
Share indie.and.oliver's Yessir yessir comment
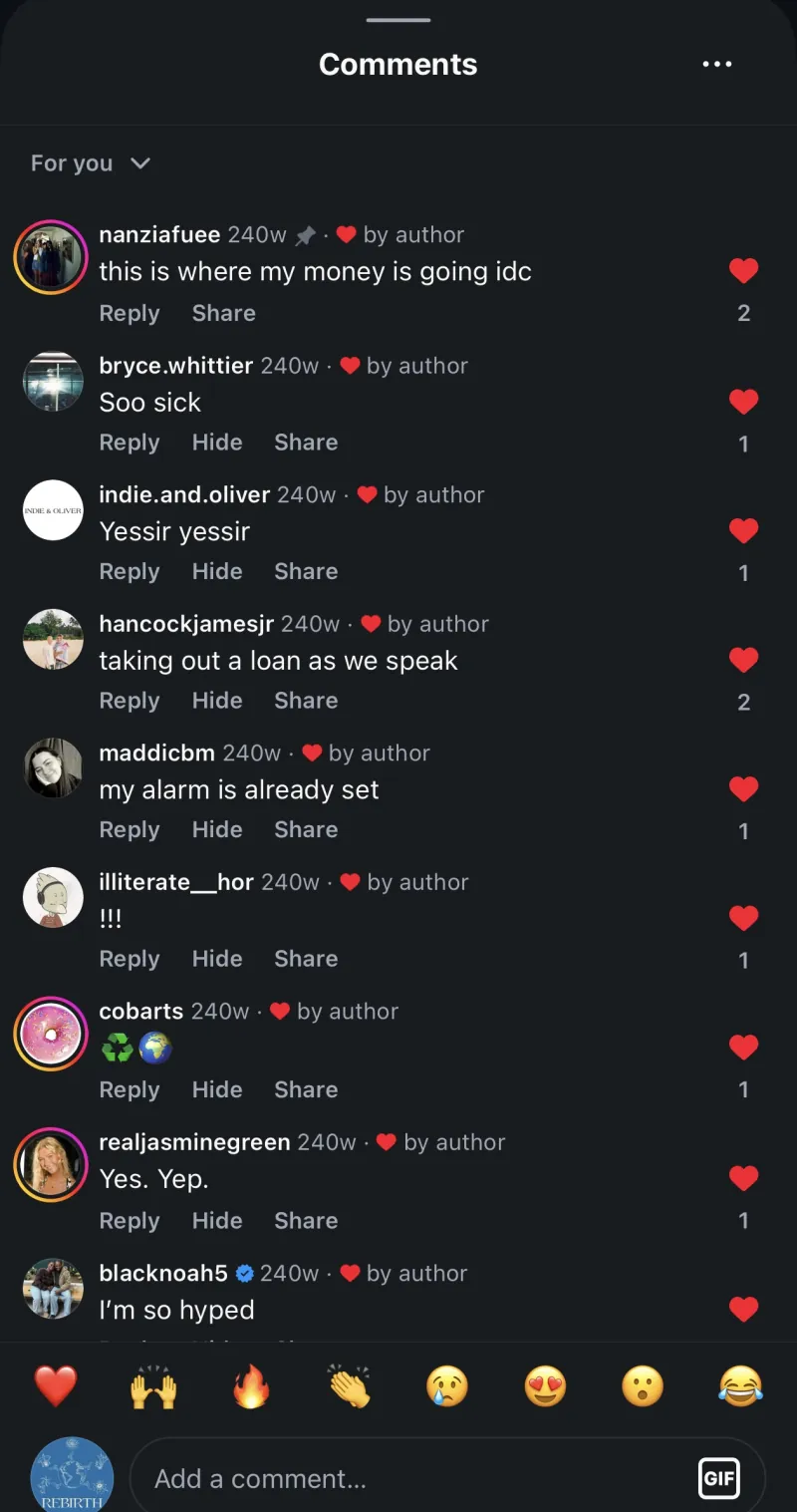306,571
